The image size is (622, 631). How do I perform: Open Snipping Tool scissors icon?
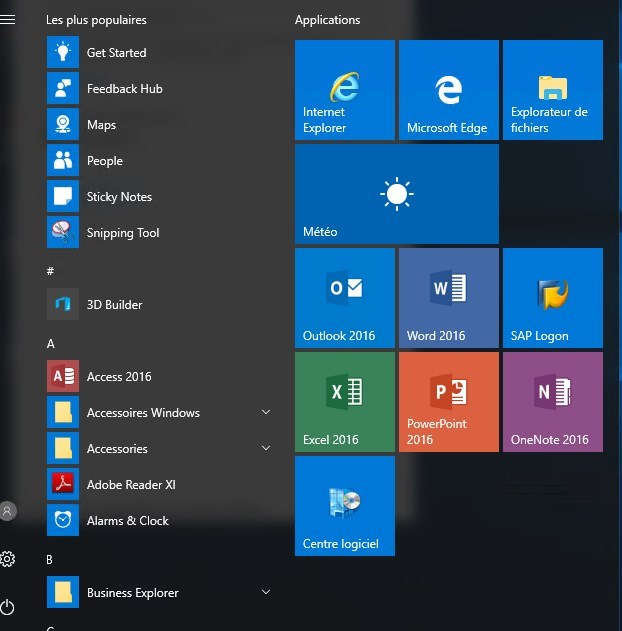point(63,232)
